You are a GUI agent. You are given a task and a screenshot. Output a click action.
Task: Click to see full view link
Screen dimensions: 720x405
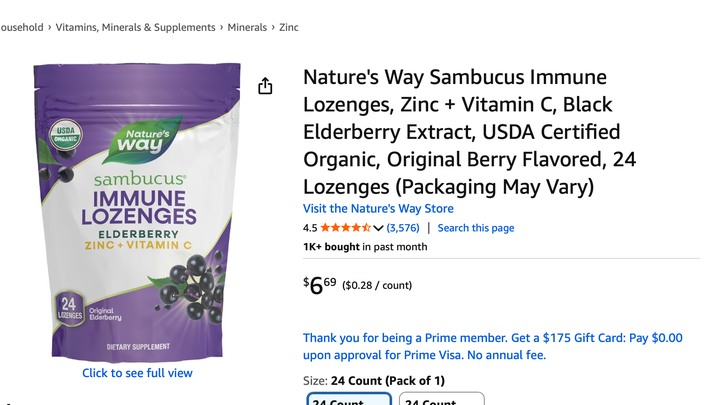coord(137,373)
